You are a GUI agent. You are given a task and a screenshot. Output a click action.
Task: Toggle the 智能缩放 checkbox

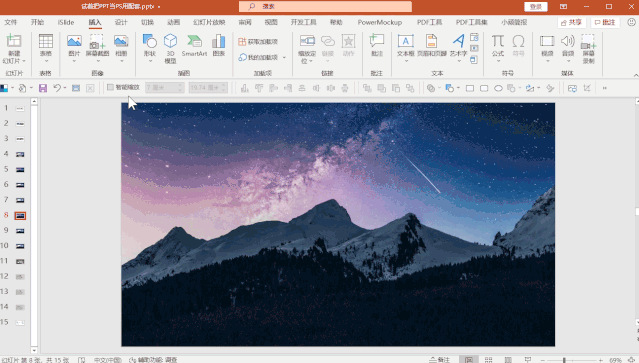(x=110, y=87)
